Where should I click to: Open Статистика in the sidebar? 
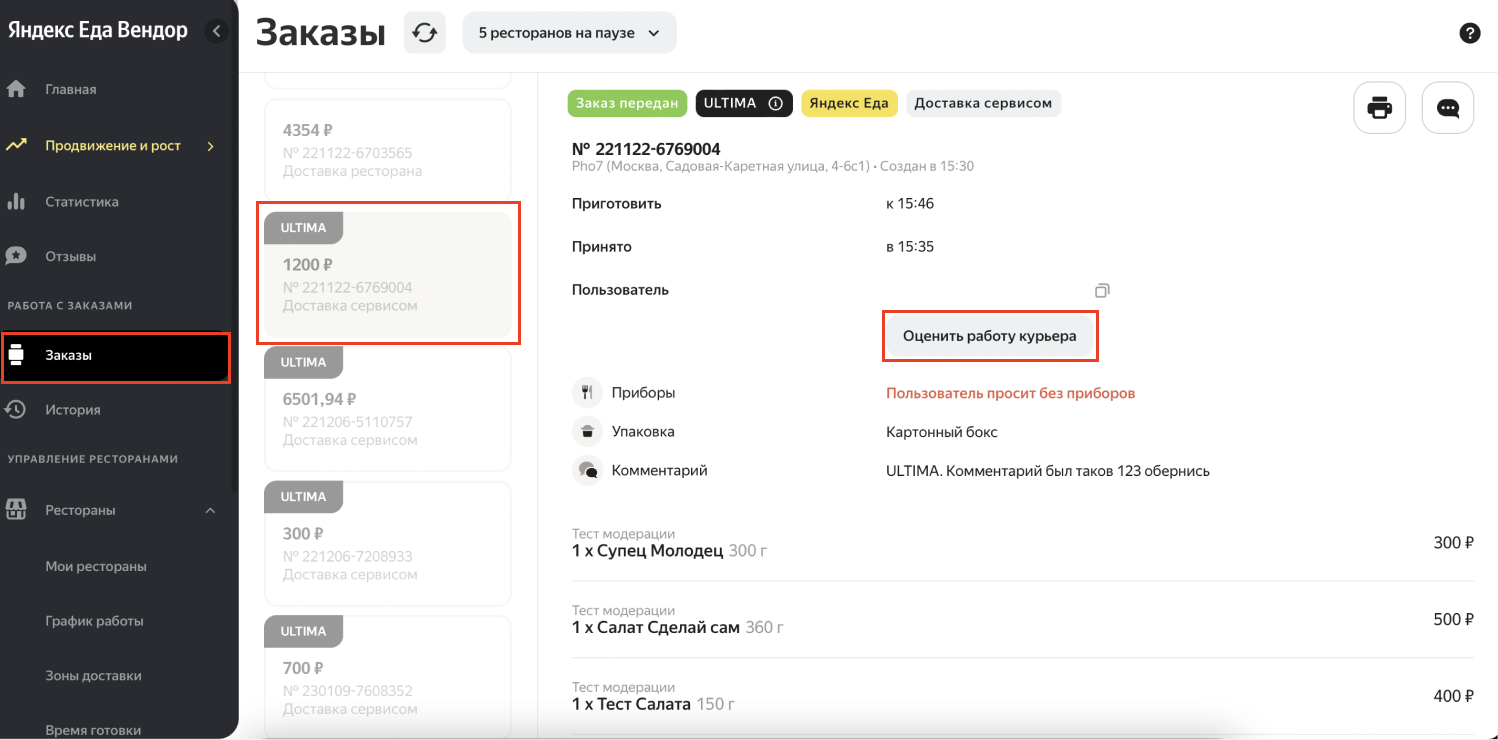point(81,202)
